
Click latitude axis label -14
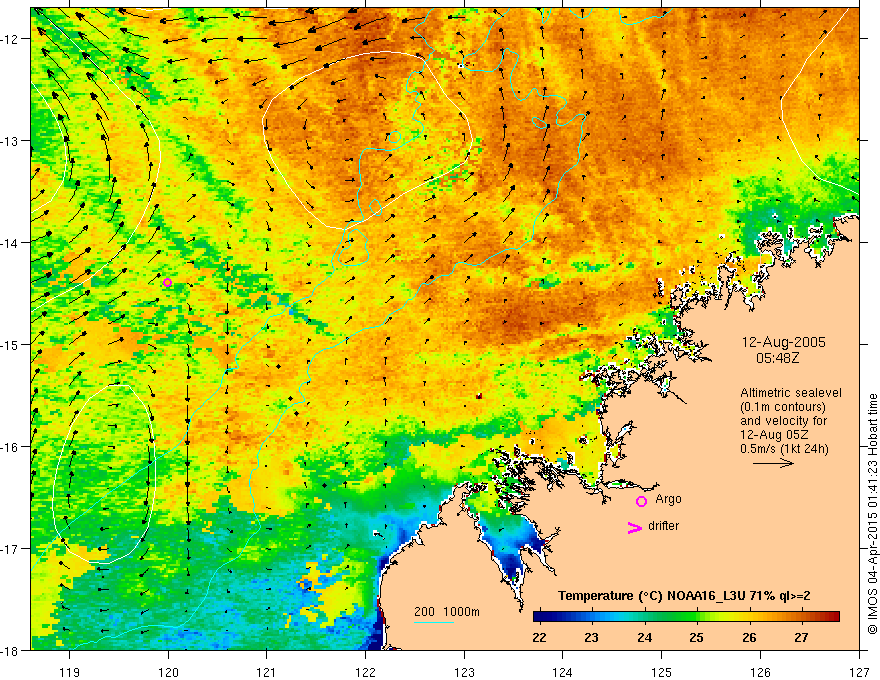[10, 243]
